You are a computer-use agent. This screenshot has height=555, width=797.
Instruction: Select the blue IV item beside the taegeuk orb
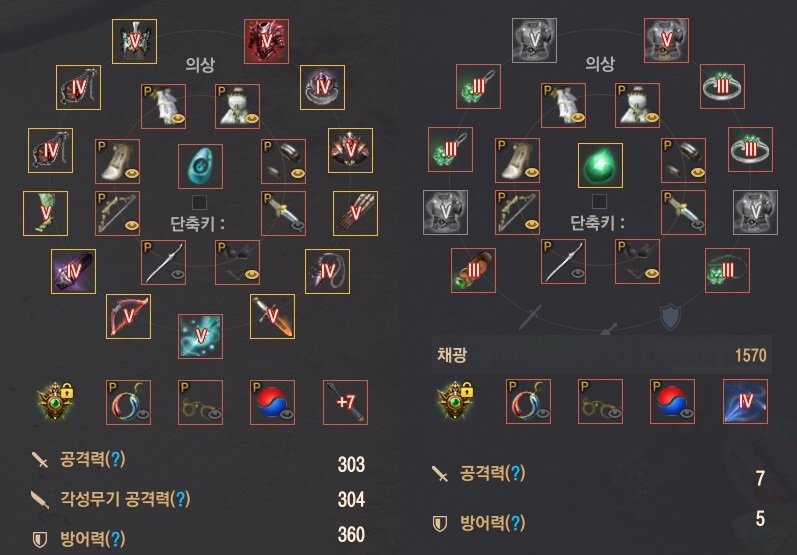tap(745, 401)
